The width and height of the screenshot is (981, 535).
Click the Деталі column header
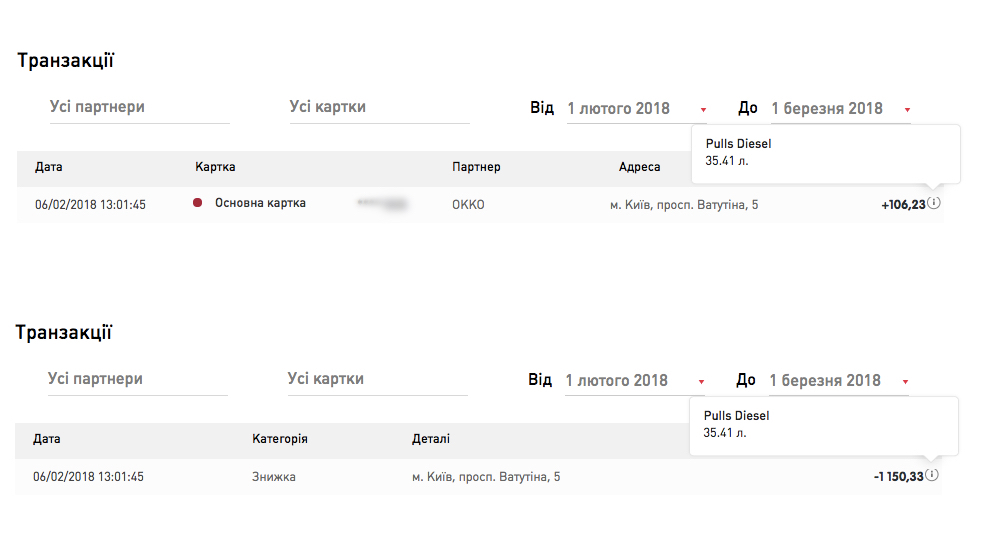(x=430, y=439)
